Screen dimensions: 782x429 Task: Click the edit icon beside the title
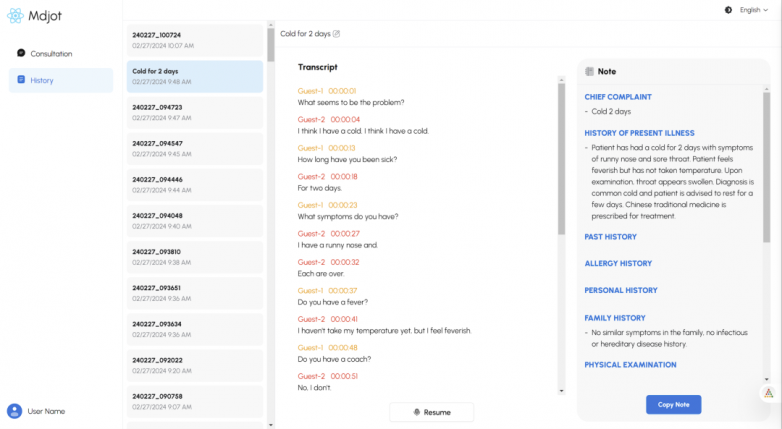click(x=336, y=34)
